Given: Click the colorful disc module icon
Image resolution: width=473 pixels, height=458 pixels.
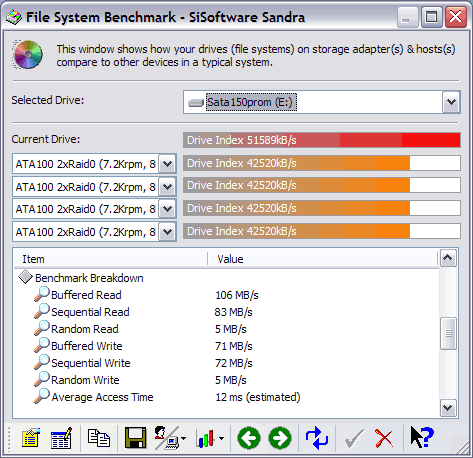Looking at the screenshot, I should click(x=28, y=54).
